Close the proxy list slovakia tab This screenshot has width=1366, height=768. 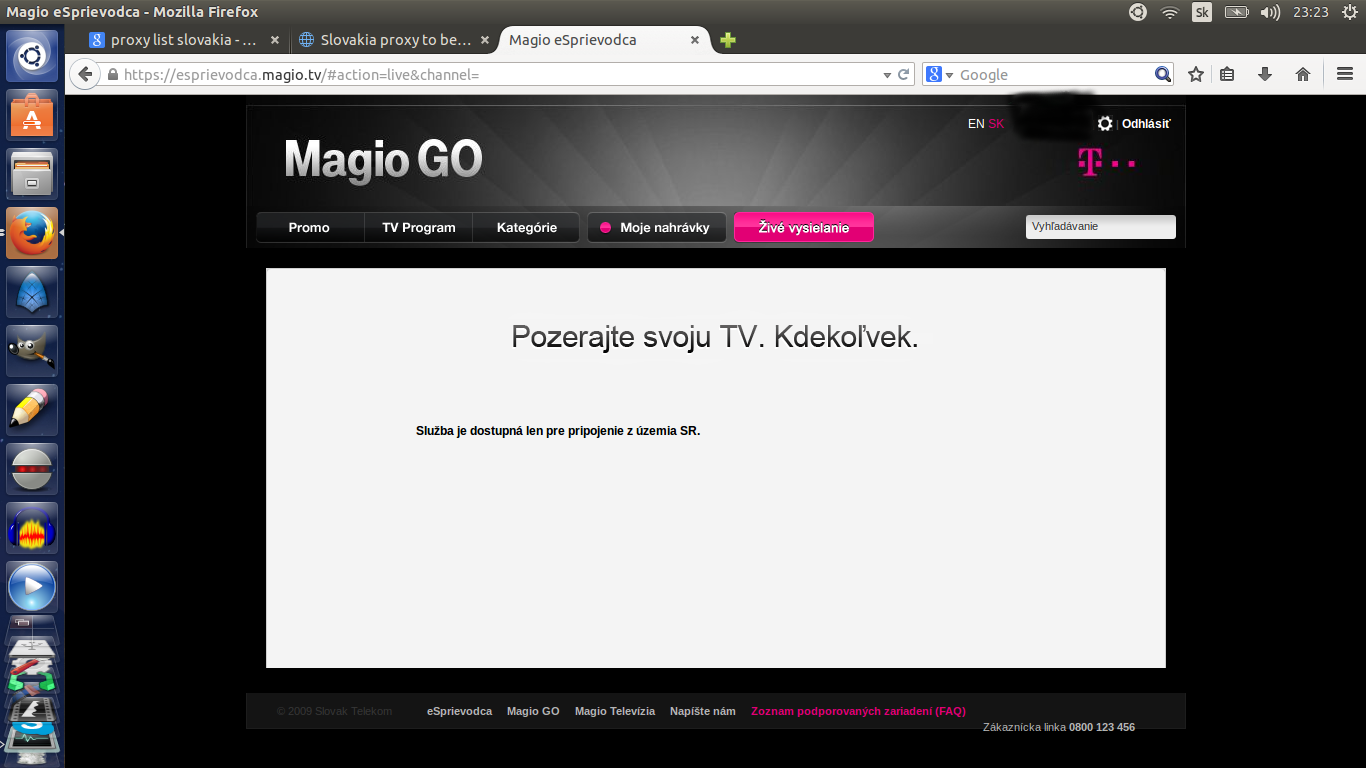274,40
